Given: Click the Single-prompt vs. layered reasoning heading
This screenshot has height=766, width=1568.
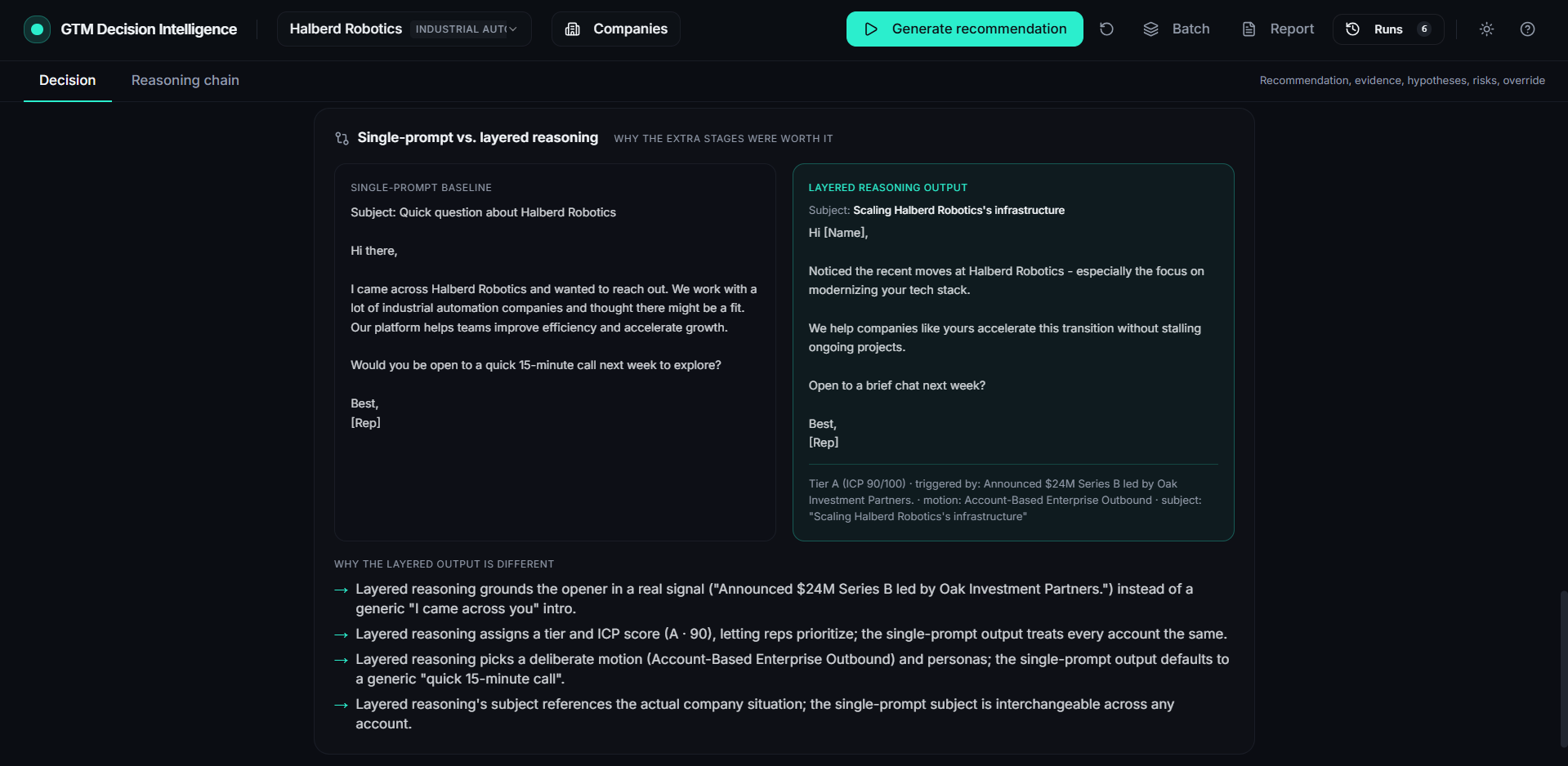Looking at the screenshot, I should [x=478, y=137].
